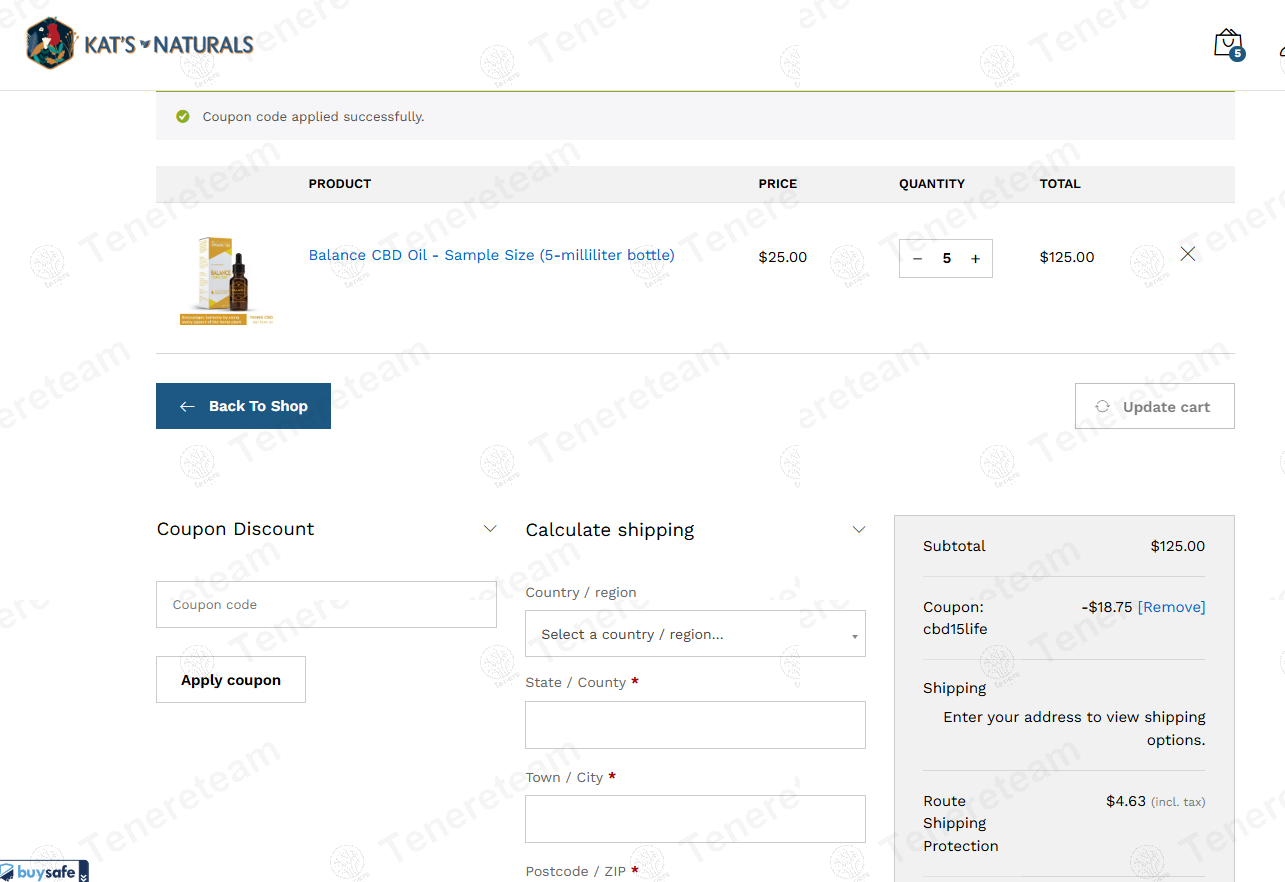Open the Kat's Naturals logo homepage
Viewport: 1285px width, 882px height.
pyautogui.click(x=140, y=43)
